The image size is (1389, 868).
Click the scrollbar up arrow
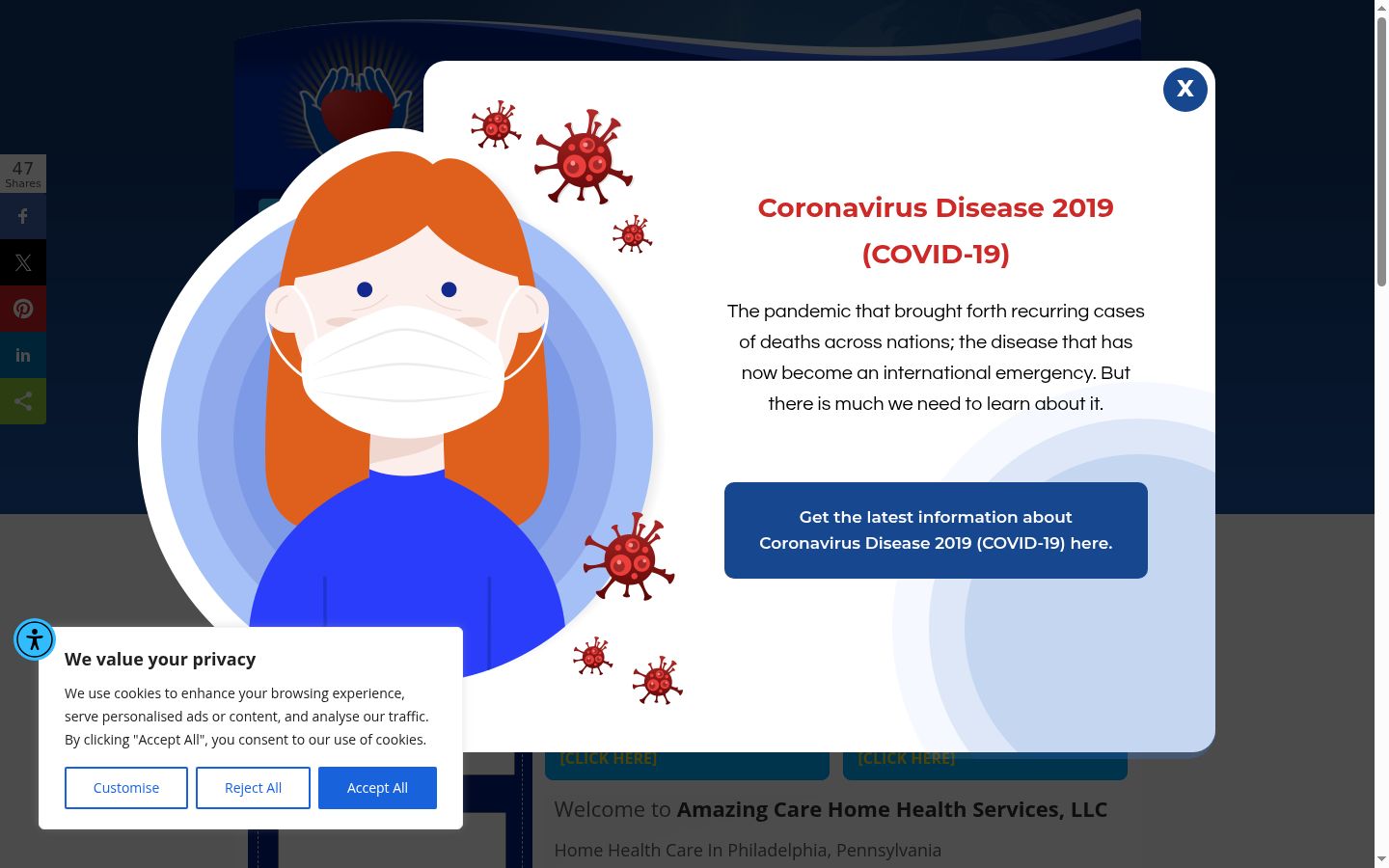pos(1381,8)
